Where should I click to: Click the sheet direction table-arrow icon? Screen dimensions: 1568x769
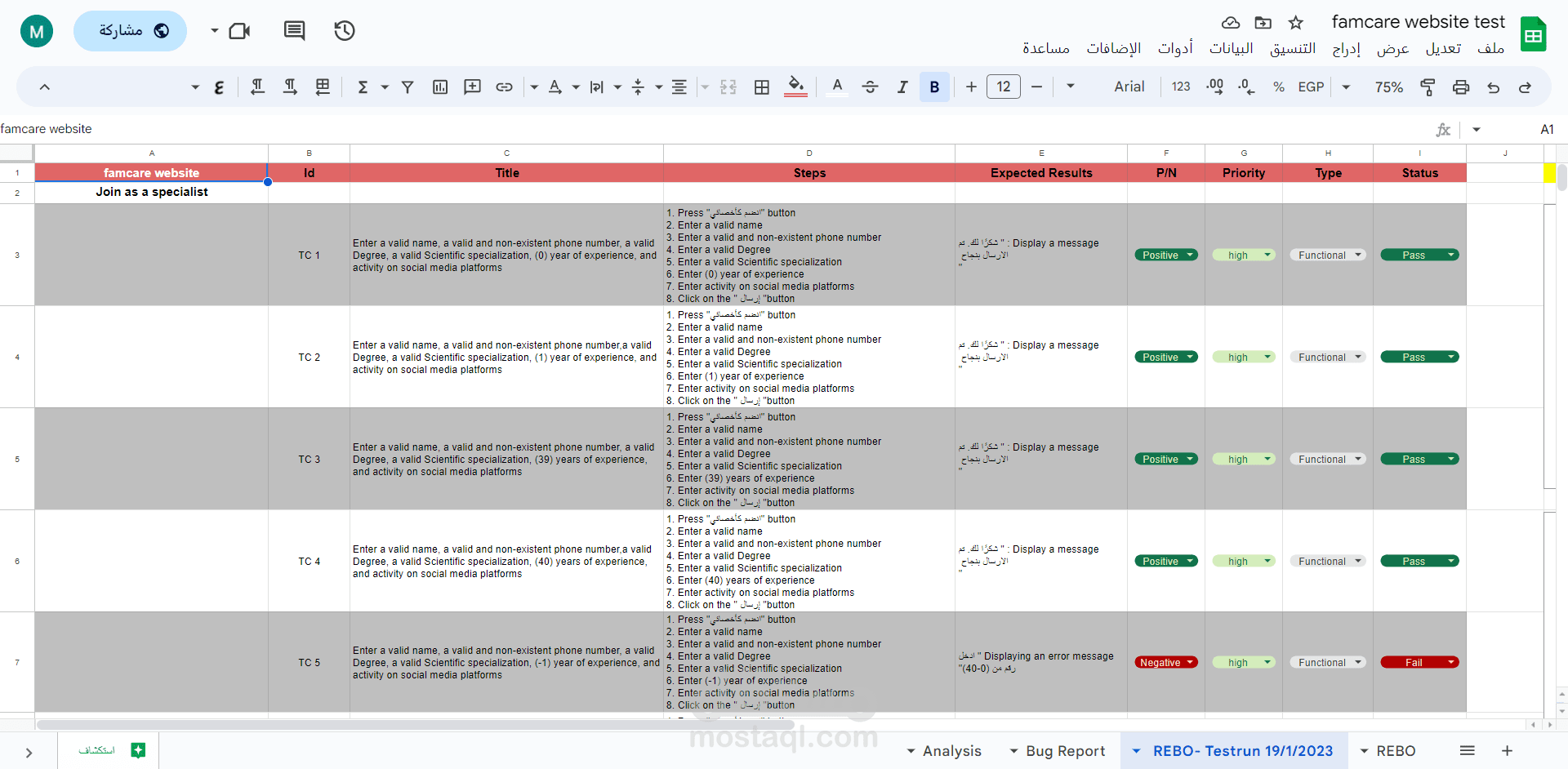[x=323, y=87]
